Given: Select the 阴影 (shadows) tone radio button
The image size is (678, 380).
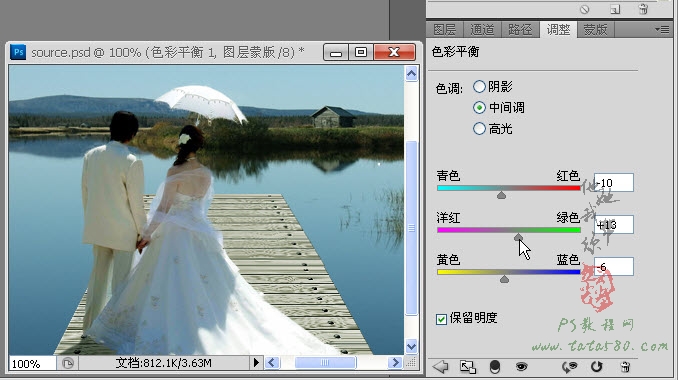Looking at the screenshot, I should [x=479, y=86].
